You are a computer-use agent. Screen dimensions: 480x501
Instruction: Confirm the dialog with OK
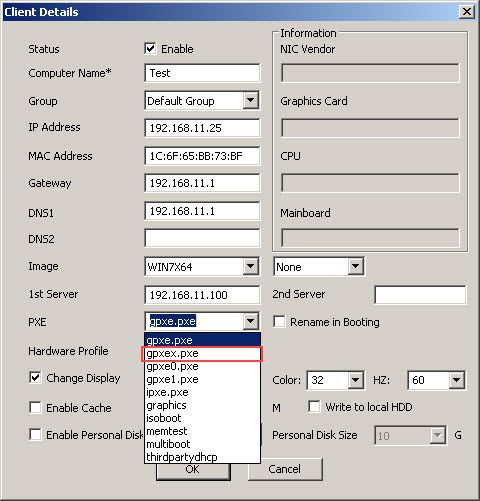click(x=193, y=472)
